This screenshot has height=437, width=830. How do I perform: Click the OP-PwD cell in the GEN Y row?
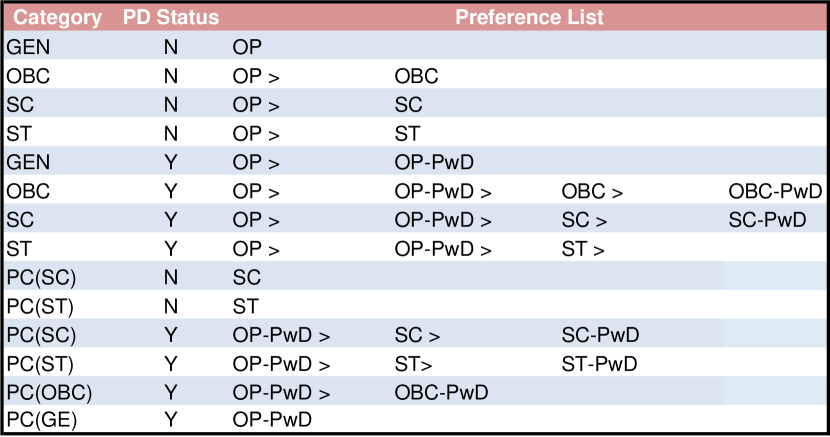tap(434, 162)
